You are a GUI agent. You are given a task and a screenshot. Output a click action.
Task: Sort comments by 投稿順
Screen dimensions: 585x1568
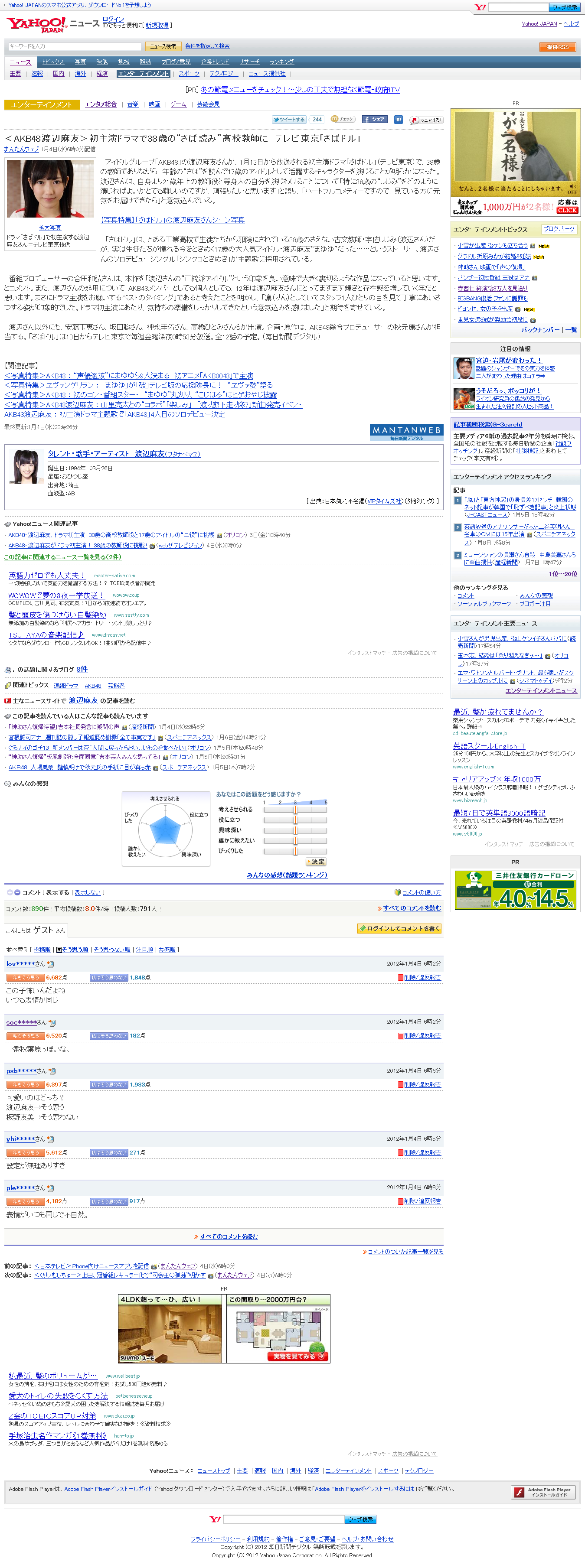42,950
